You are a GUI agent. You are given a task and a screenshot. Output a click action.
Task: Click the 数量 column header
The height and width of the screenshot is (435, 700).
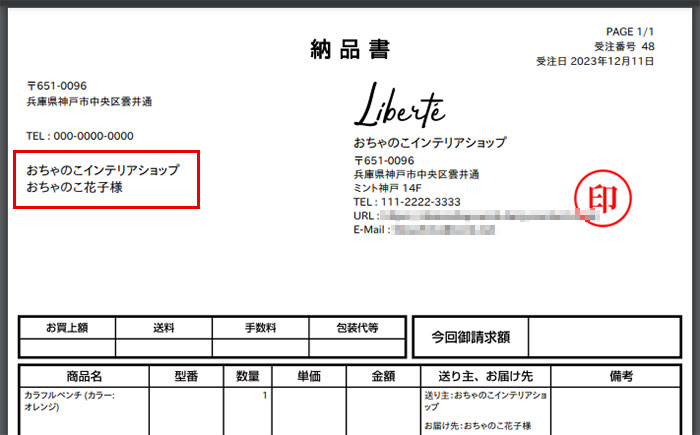[248, 376]
